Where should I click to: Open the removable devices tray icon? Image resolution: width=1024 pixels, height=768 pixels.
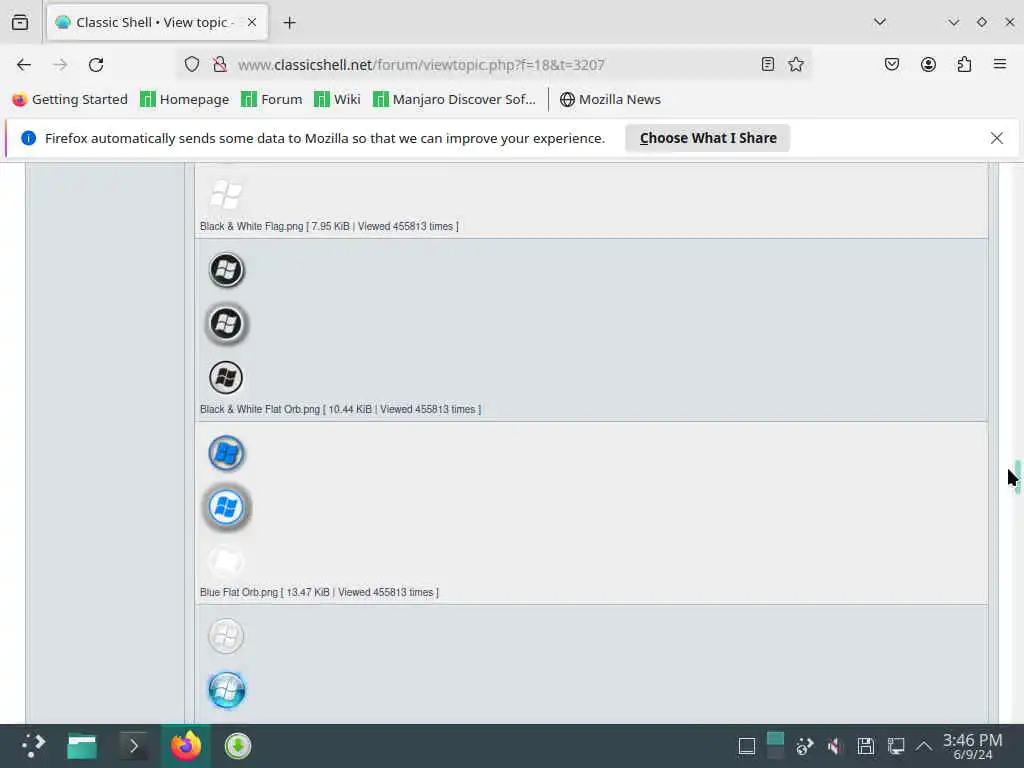point(865,746)
